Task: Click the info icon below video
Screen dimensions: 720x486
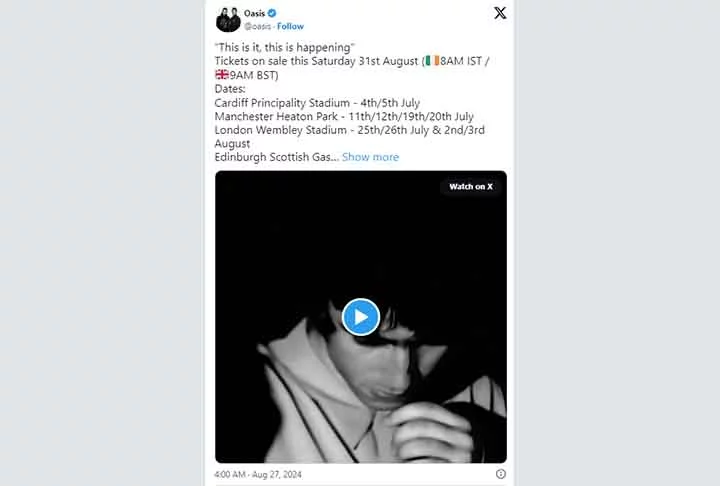Action: [500, 474]
